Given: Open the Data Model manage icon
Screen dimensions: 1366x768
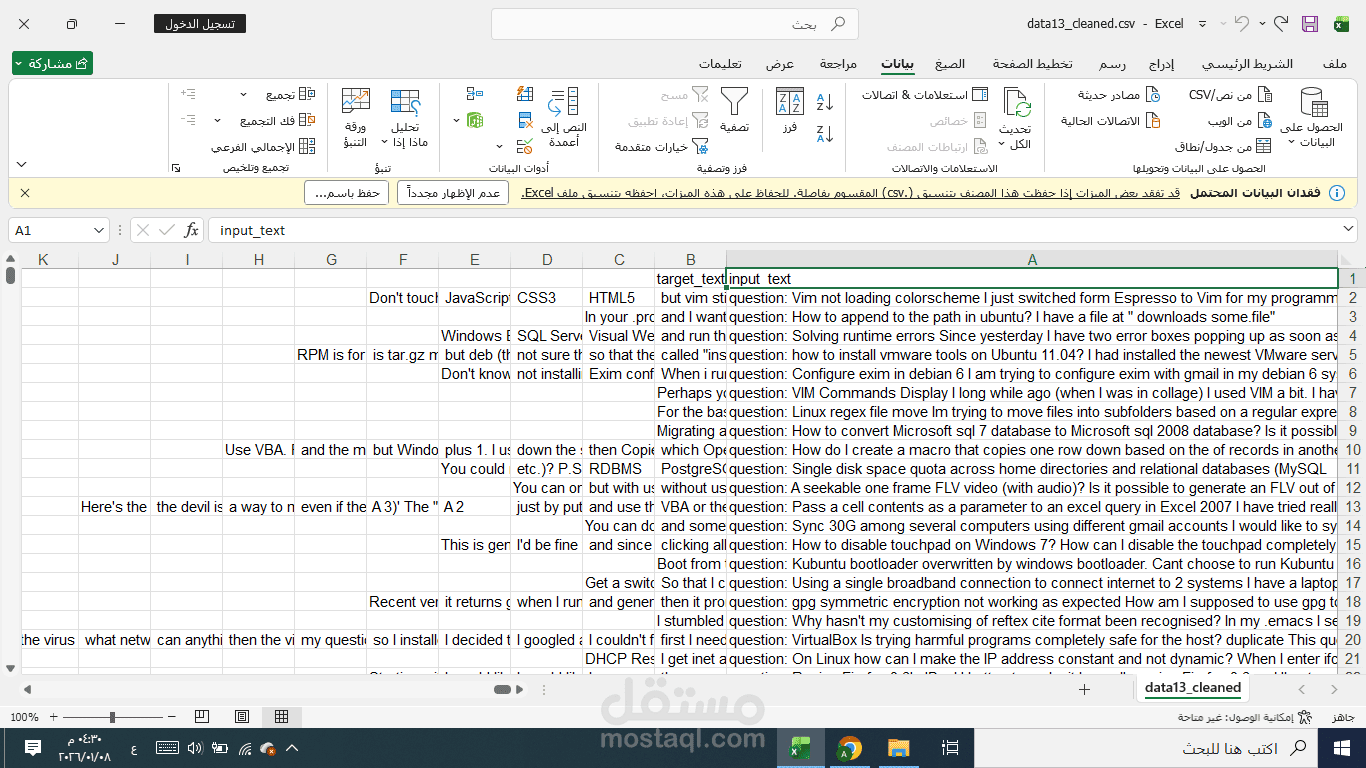Looking at the screenshot, I should pyautogui.click(x=475, y=121).
